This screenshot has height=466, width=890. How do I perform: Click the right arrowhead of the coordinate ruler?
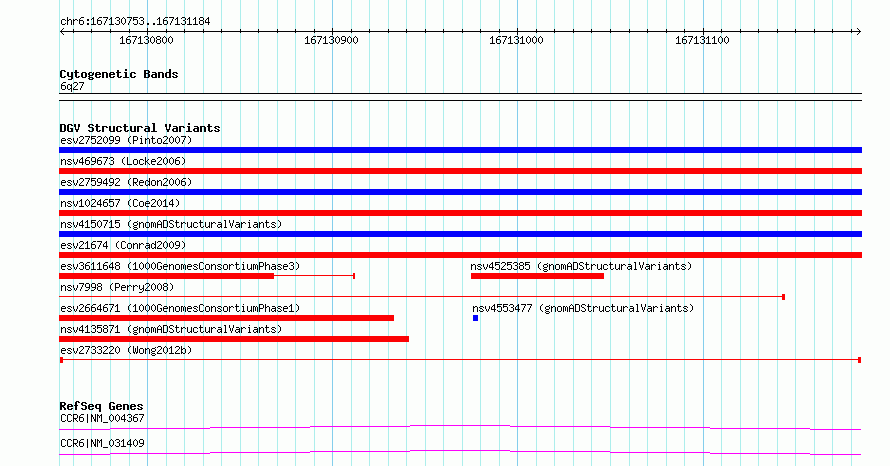pyautogui.click(x=858, y=32)
